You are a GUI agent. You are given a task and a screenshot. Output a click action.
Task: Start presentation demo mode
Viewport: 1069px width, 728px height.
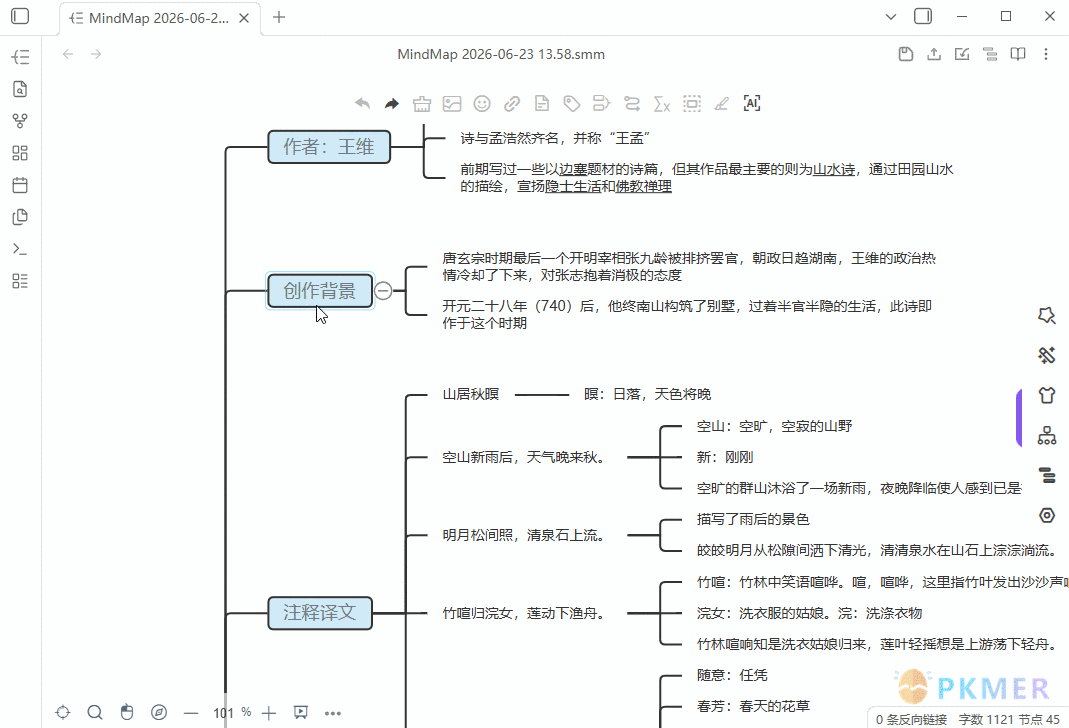click(301, 712)
